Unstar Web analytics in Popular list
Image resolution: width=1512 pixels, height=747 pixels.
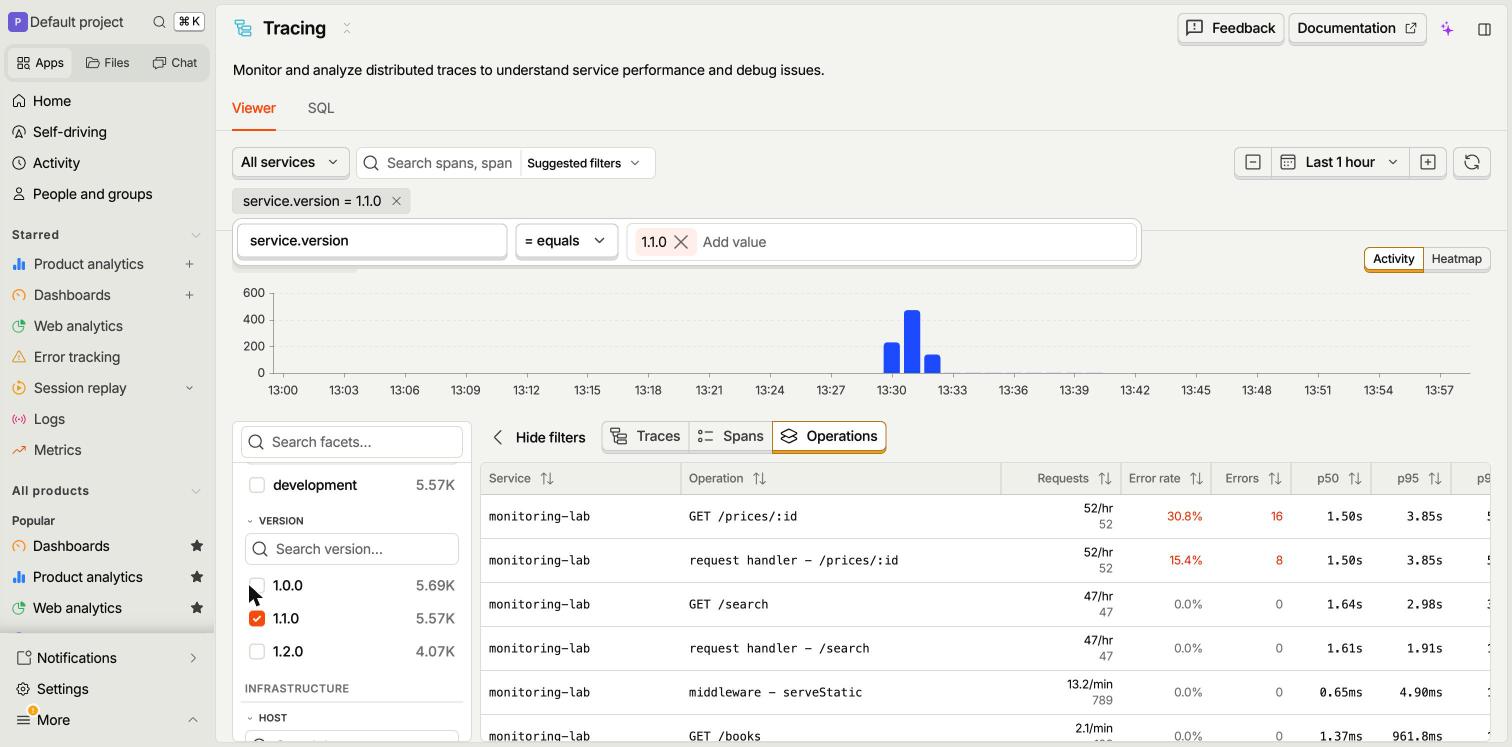click(x=196, y=608)
